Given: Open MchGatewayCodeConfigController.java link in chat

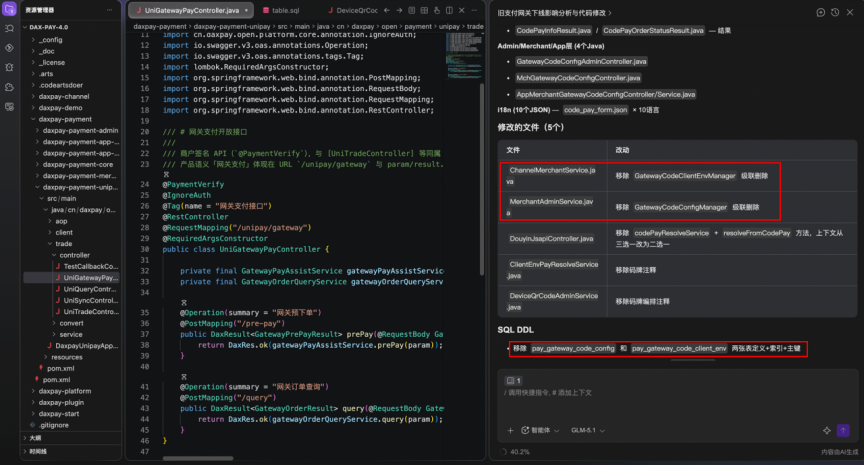Looking at the screenshot, I should pos(577,78).
